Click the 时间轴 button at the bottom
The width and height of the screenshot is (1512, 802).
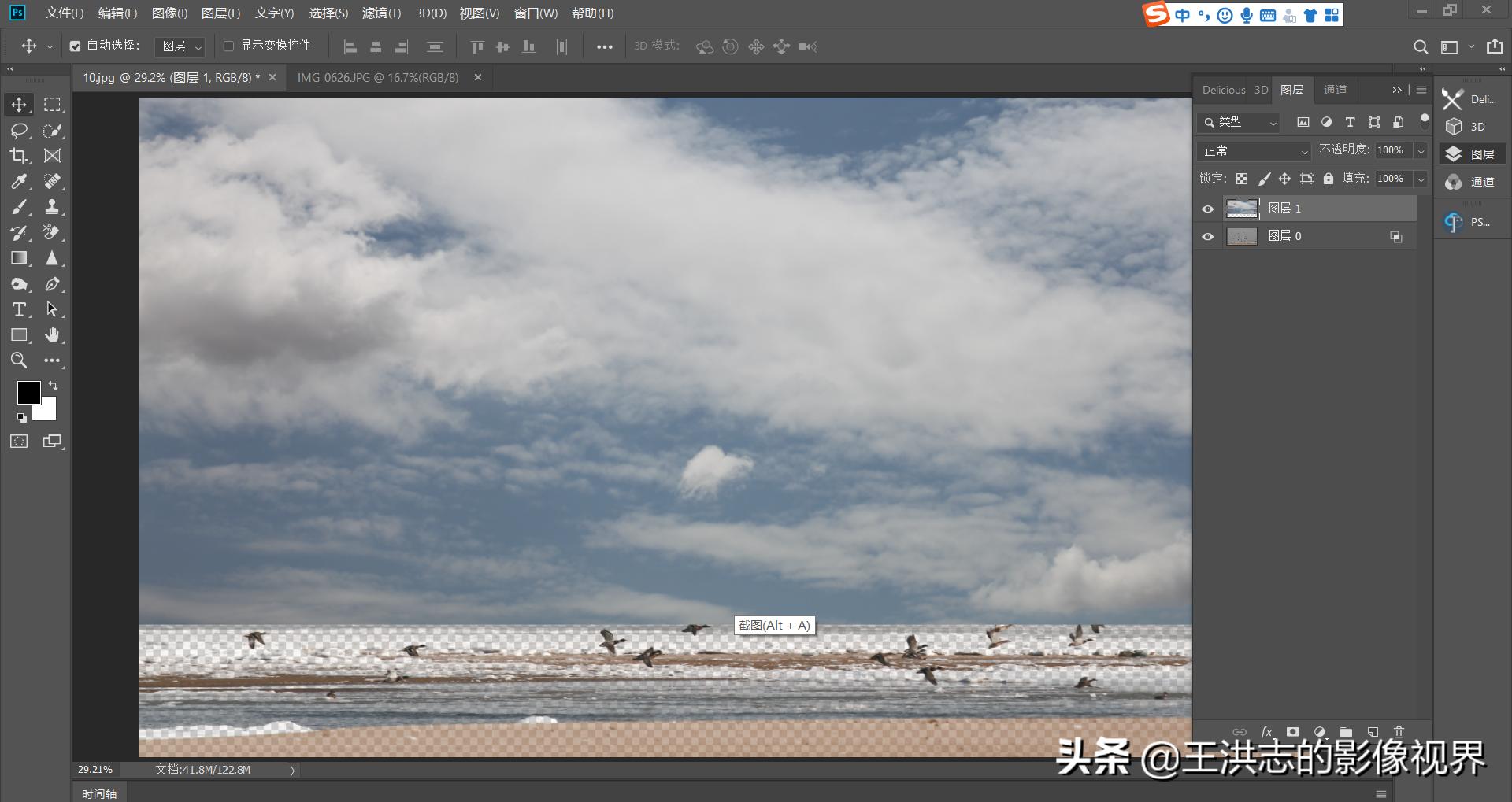point(99,793)
